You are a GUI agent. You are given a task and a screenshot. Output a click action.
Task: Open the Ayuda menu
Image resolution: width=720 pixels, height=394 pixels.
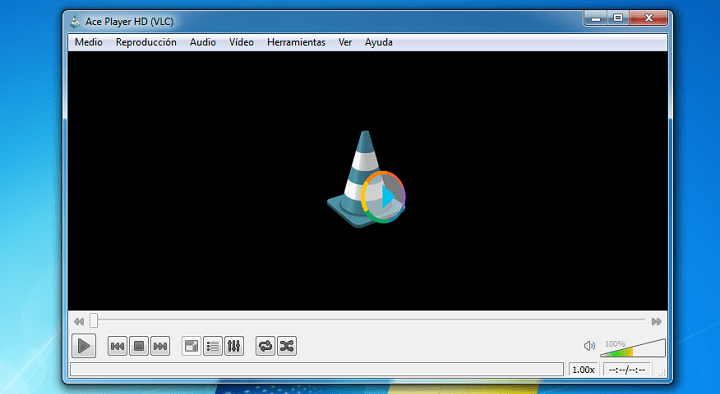pyautogui.click(x=378, y=42)
